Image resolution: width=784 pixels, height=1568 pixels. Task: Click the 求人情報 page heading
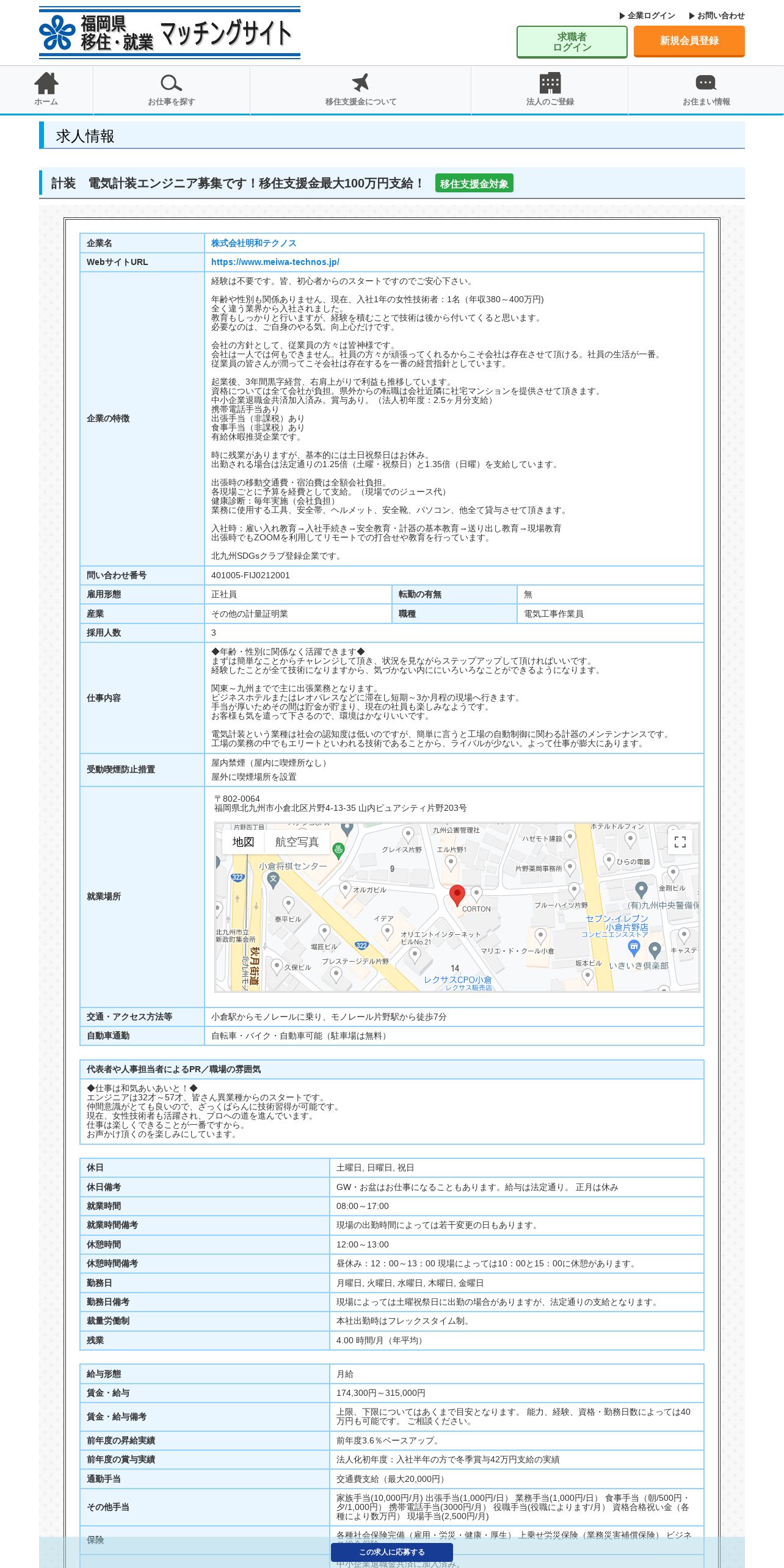(85, 136)
